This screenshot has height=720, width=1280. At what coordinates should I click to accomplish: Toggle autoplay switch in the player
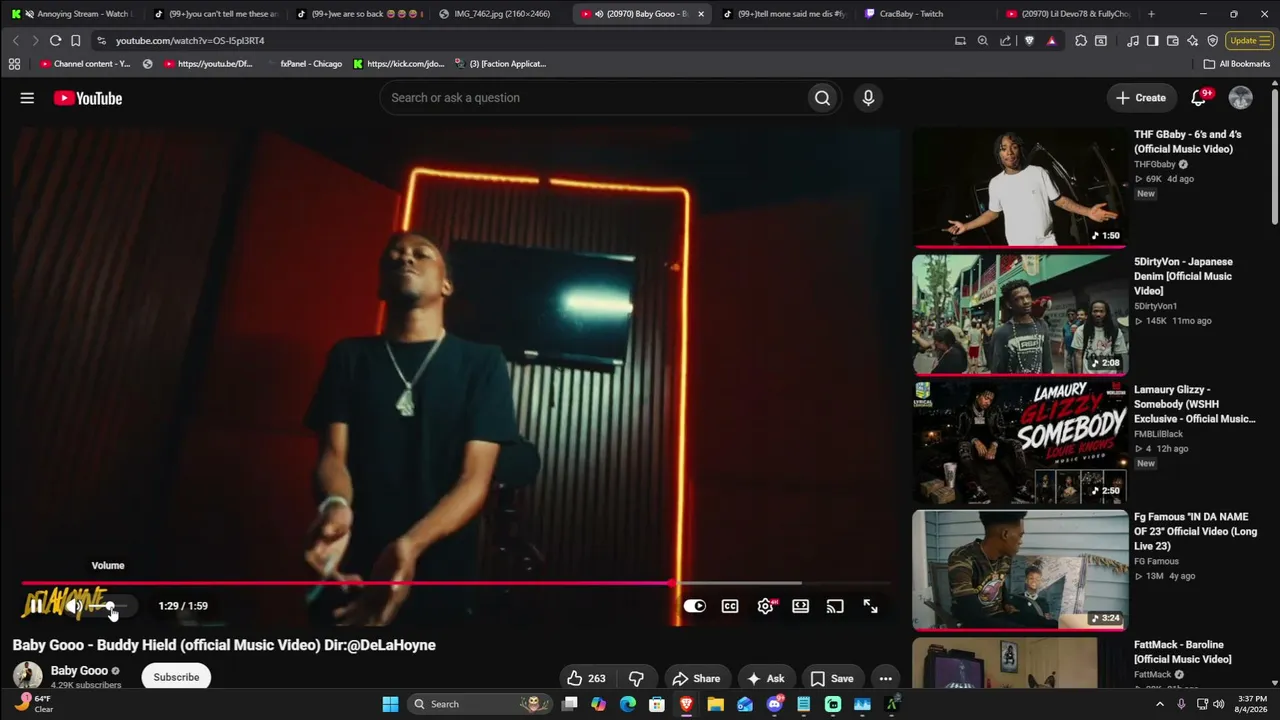point(694,606)
